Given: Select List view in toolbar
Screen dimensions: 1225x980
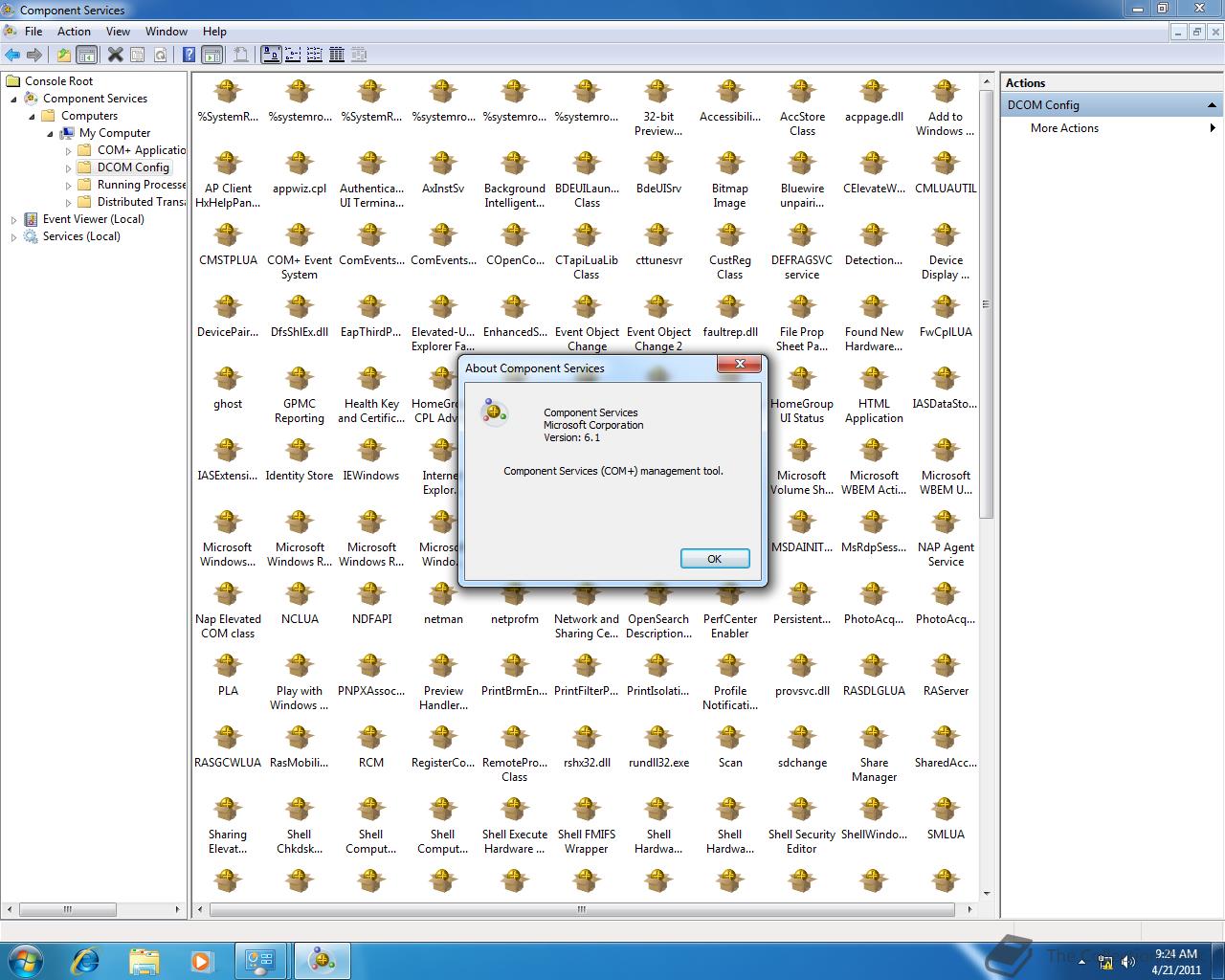Looking at the screenshot, I should [315, 55].
